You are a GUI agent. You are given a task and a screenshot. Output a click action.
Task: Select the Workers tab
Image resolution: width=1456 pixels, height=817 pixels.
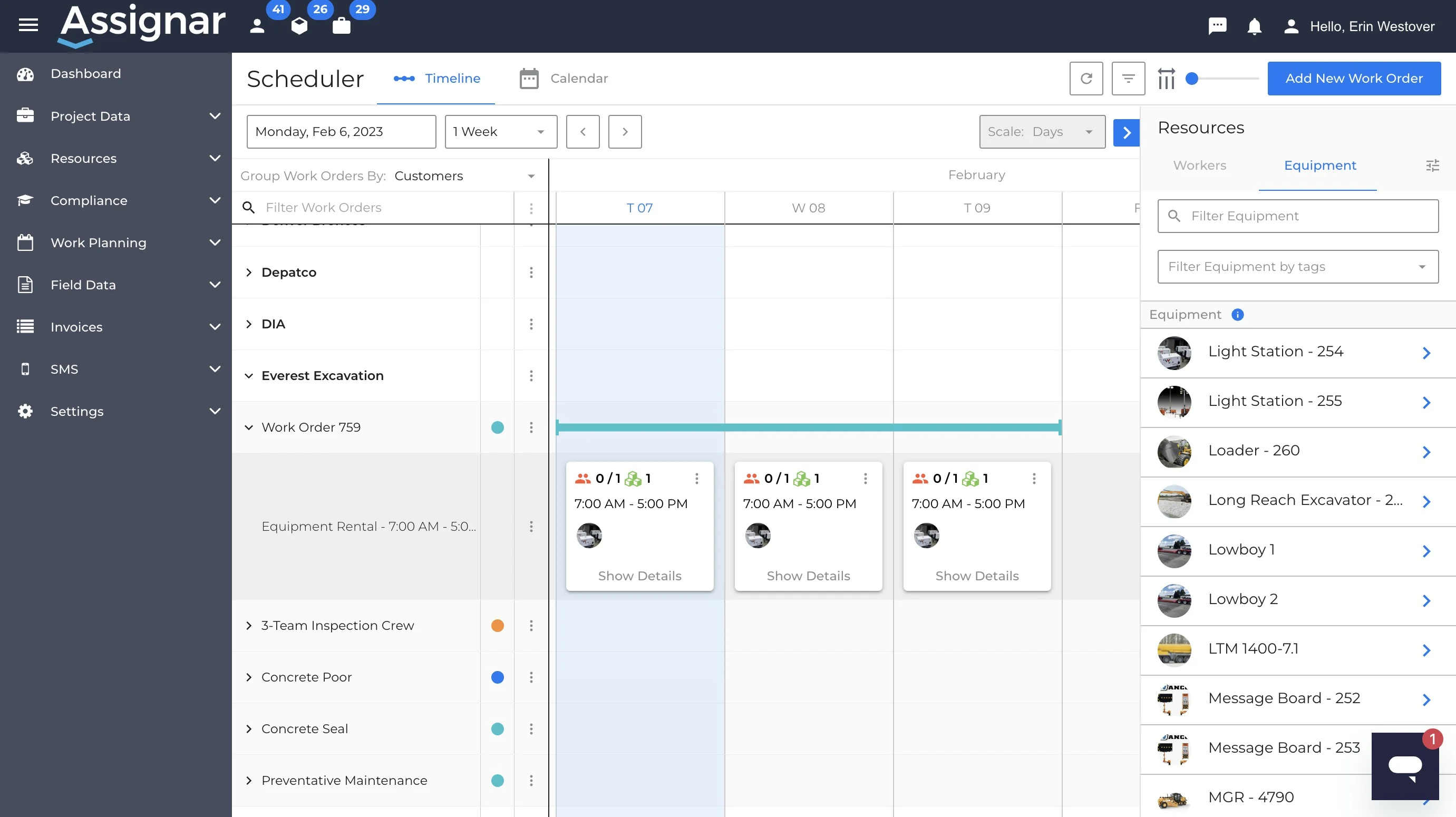coord(1199,166)
